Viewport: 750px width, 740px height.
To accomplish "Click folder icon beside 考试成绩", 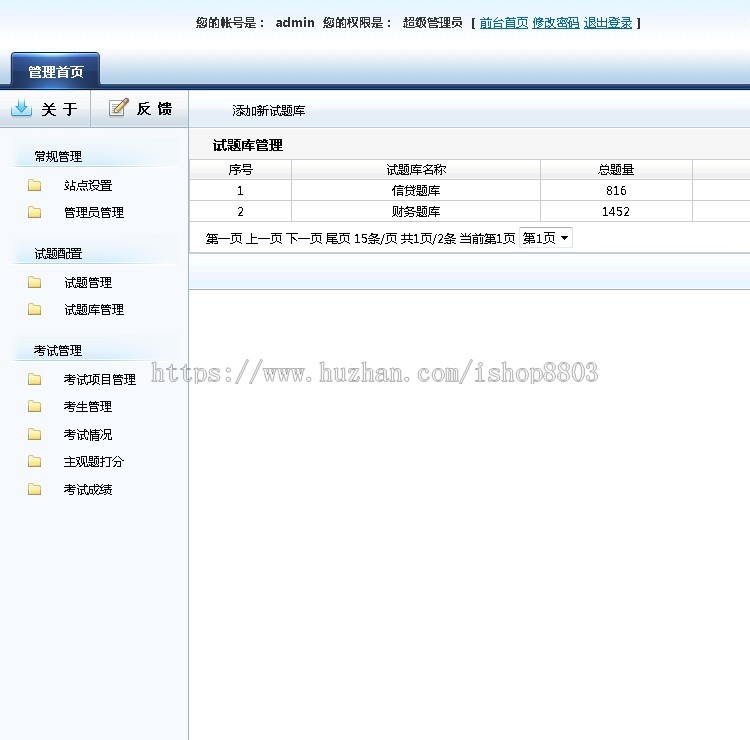I will (34, 489).
